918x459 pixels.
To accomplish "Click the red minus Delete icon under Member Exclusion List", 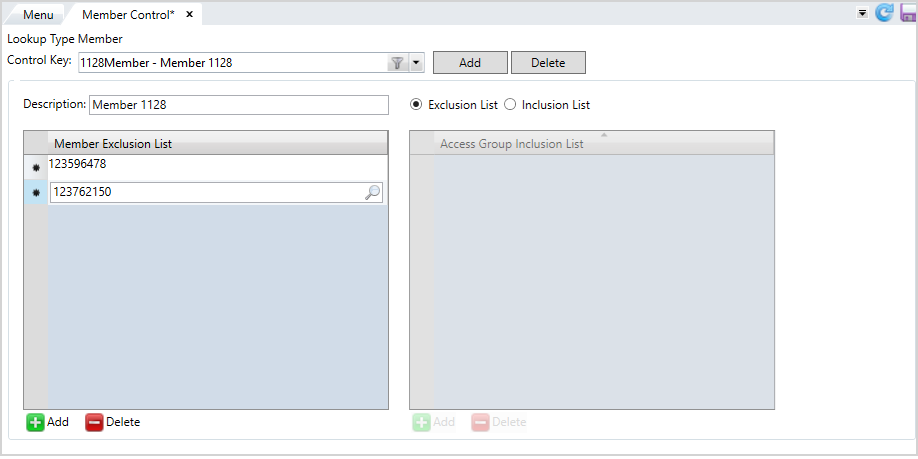I will pos(94,422).
